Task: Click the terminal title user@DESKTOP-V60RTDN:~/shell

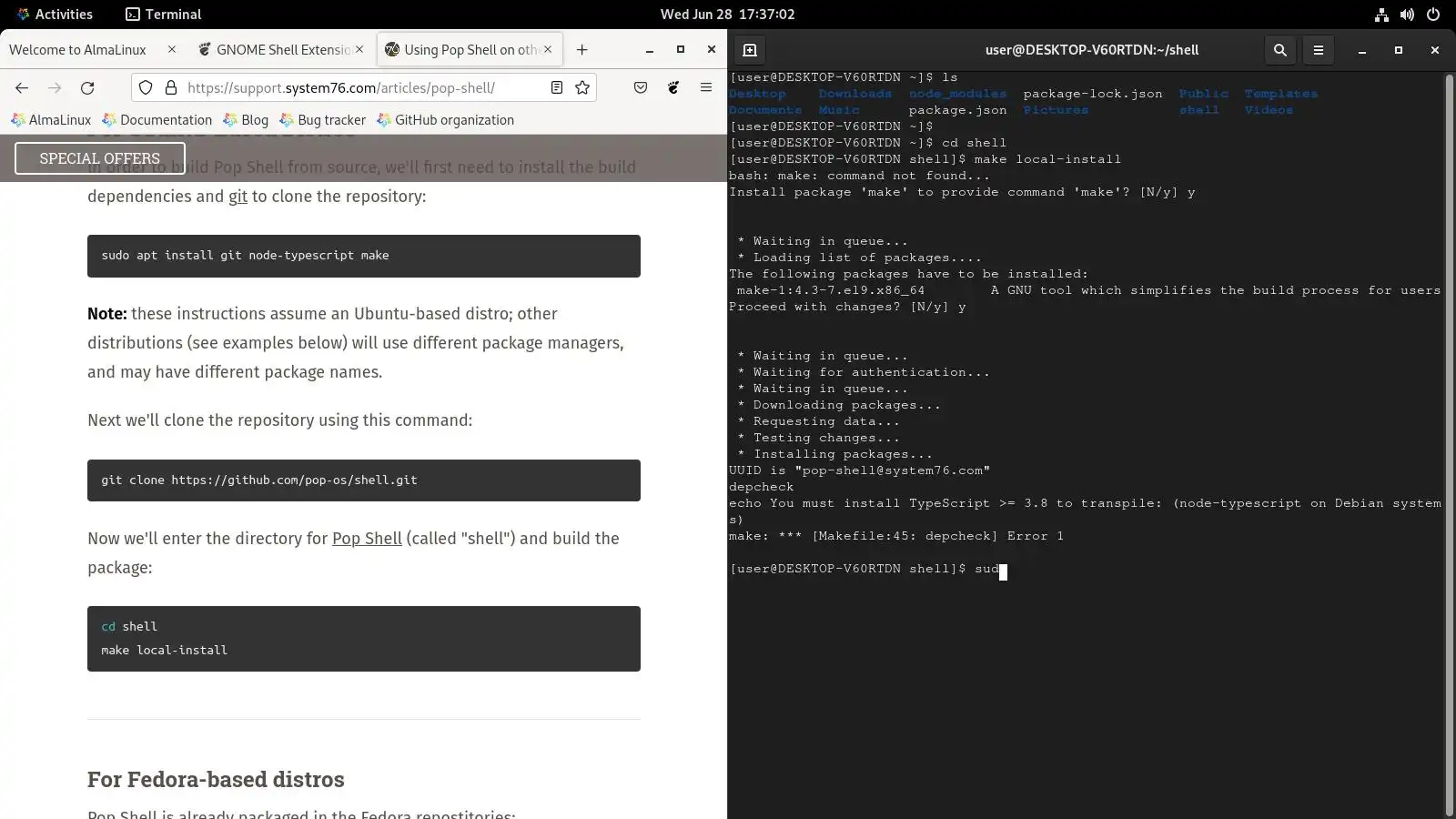Action: [1092, 50]
